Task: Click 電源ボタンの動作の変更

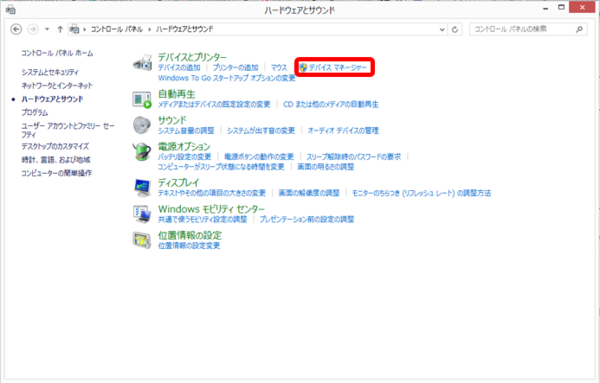Action: 259,157
